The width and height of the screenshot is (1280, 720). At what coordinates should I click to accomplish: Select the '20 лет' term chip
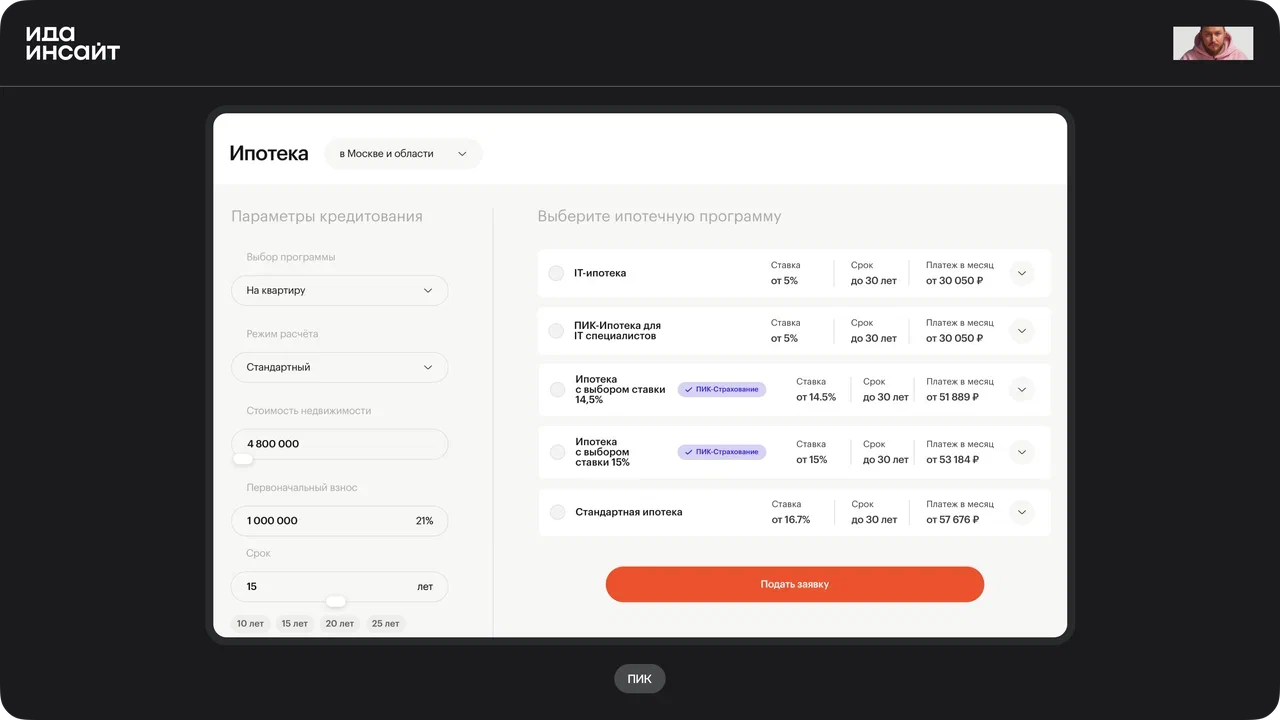point(339,623)
